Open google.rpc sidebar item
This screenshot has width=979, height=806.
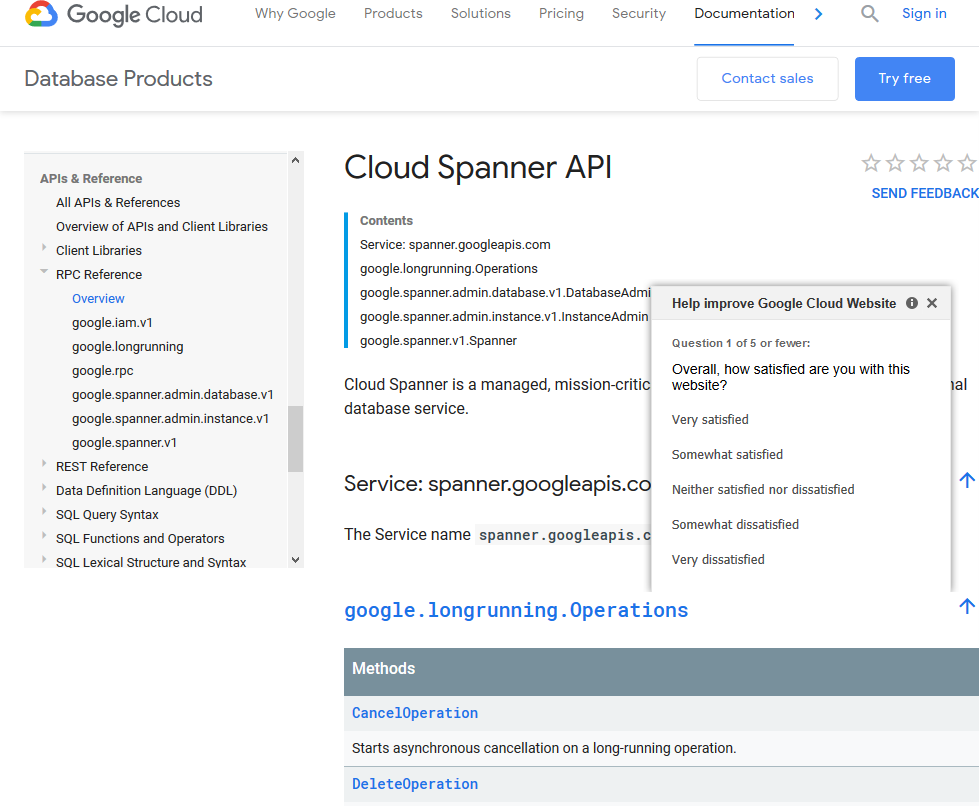(x=102, y=371)
